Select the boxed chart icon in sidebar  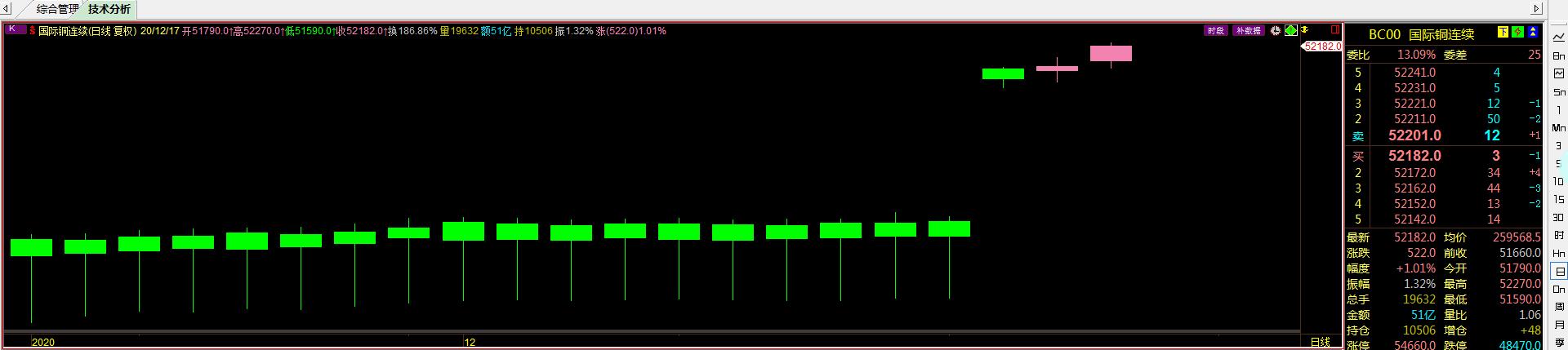click(x=1559, y=73)
